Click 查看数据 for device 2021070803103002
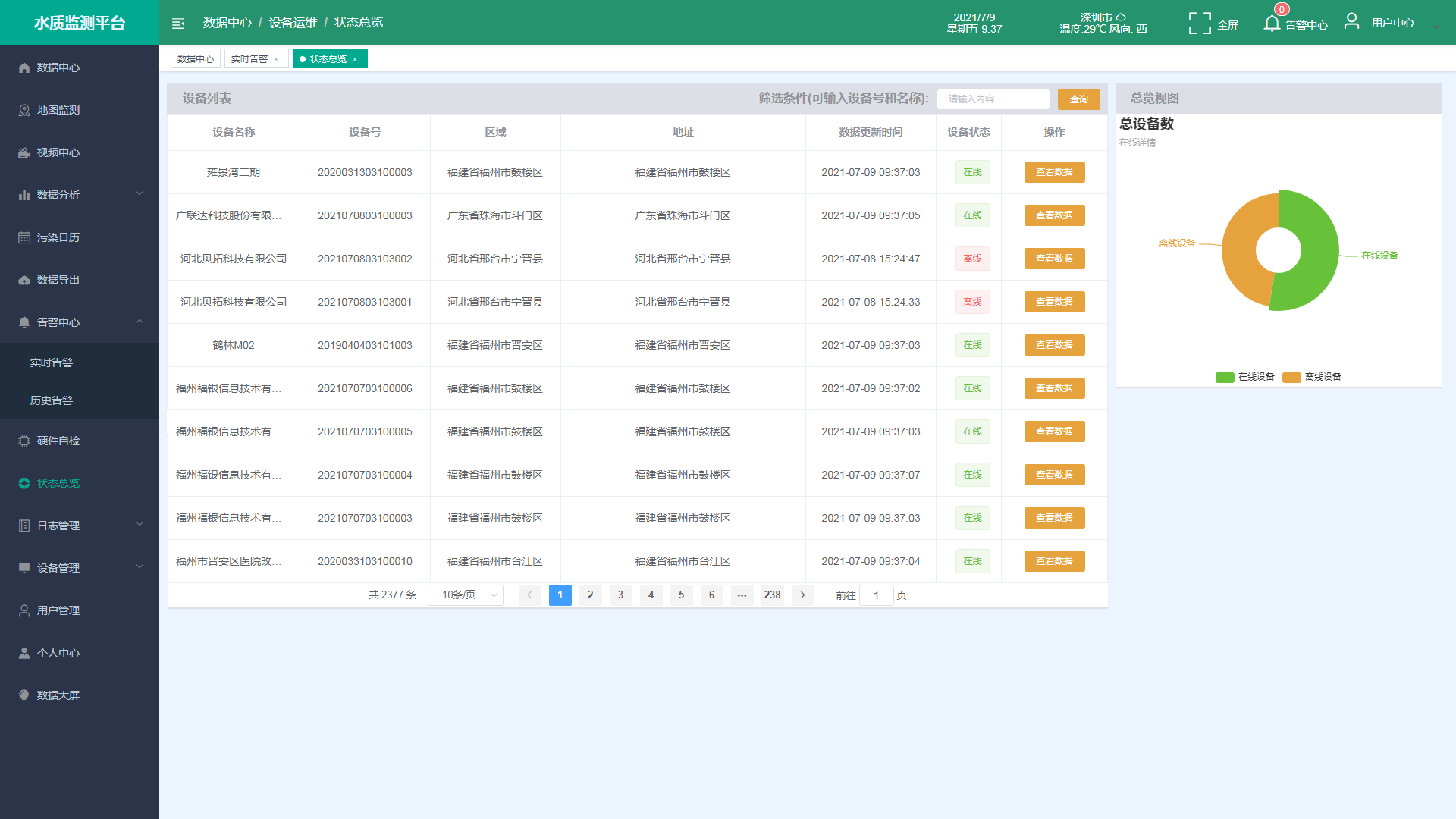1456x819 pixels. coord(1054,259)
